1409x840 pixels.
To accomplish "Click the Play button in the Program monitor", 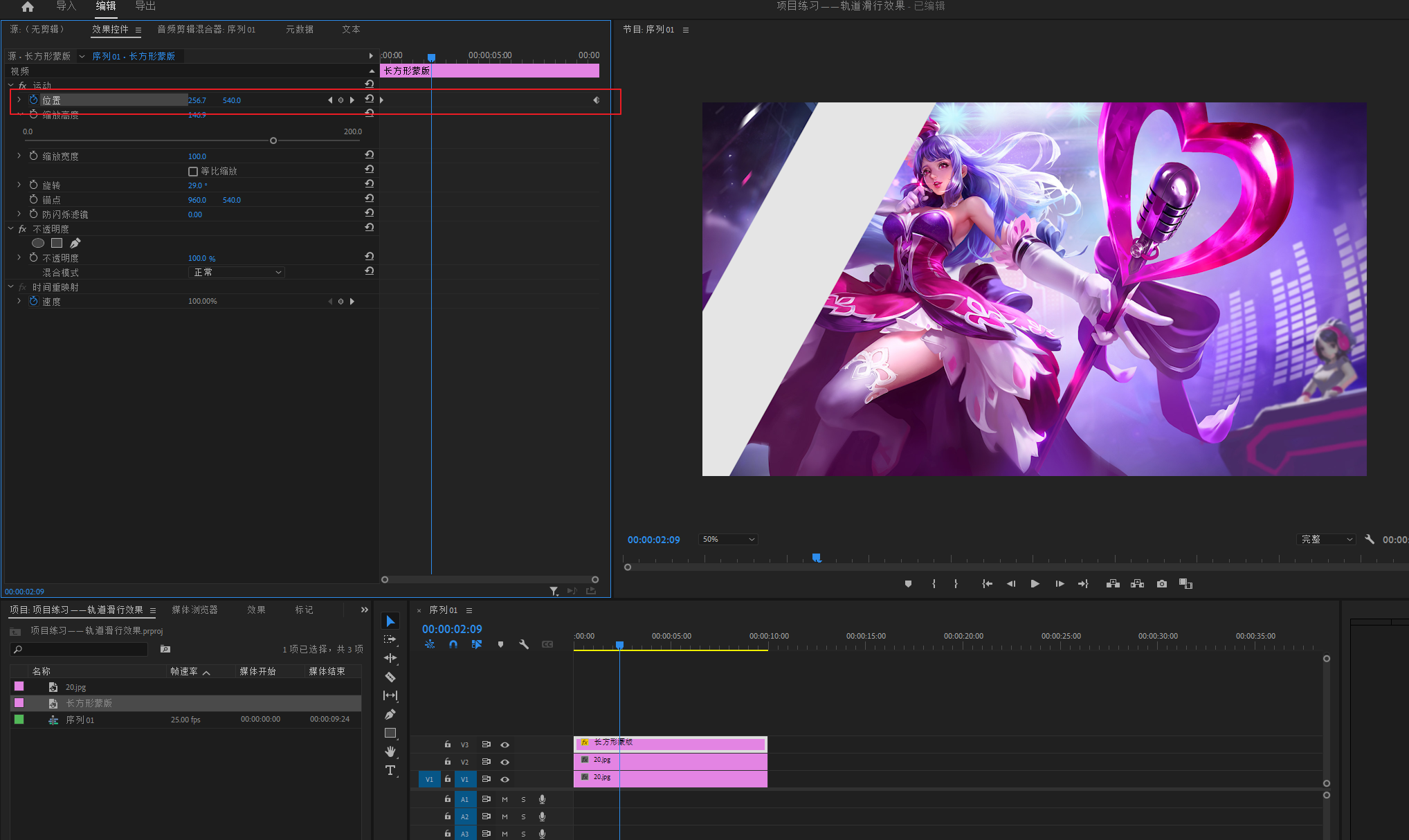I will click(1035, 584).
